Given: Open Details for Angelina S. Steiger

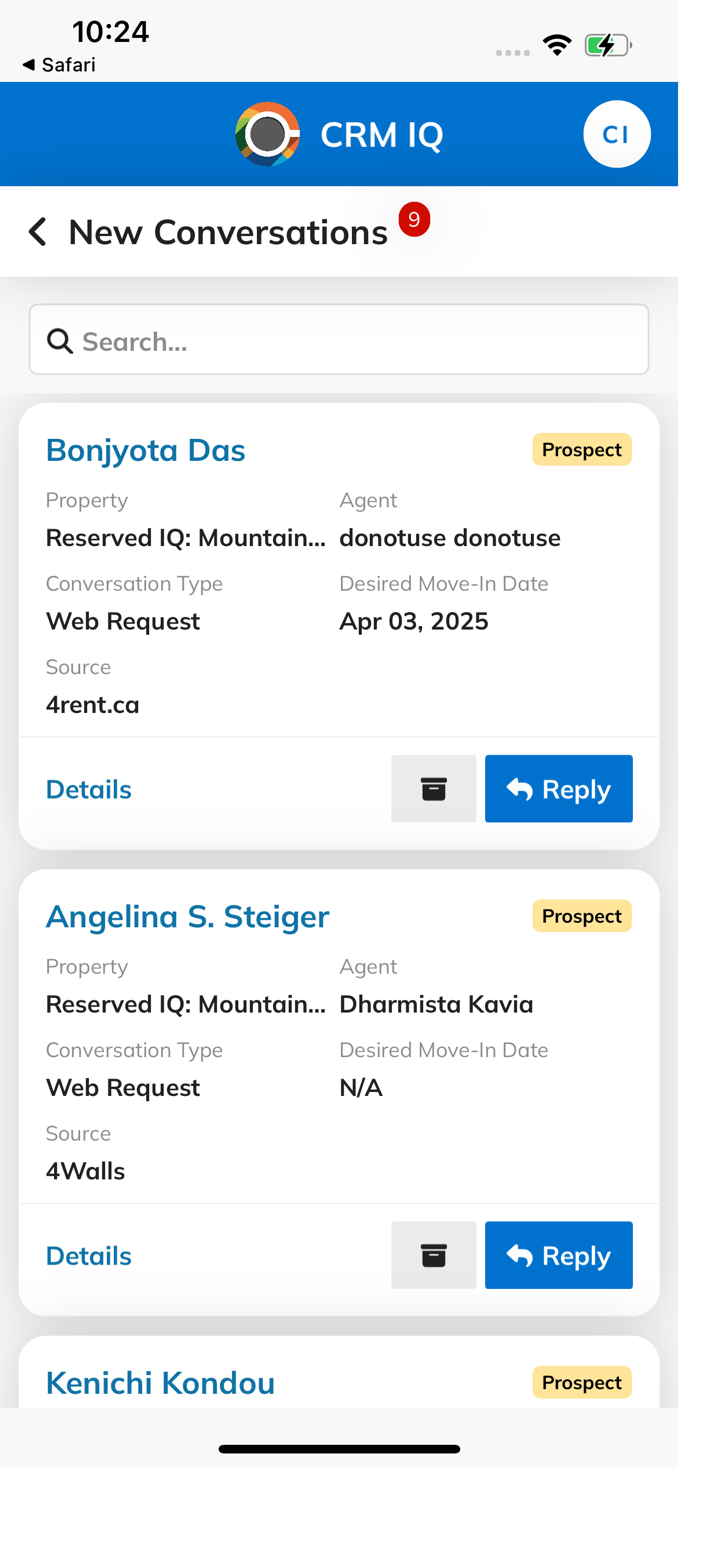Looking at the screenshot, I should tap(89, 1256).
